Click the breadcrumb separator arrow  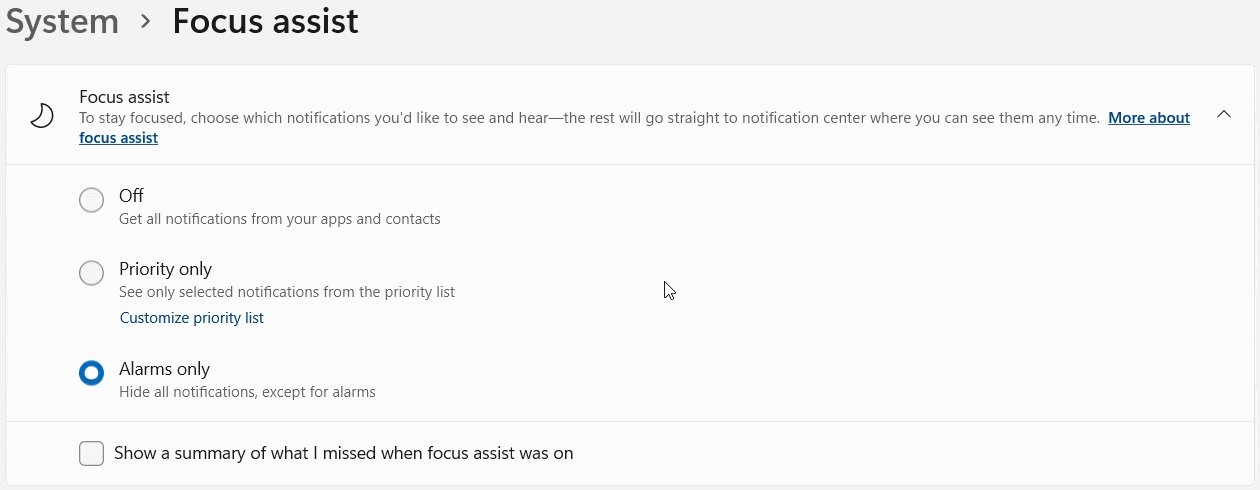coord(146,21)
